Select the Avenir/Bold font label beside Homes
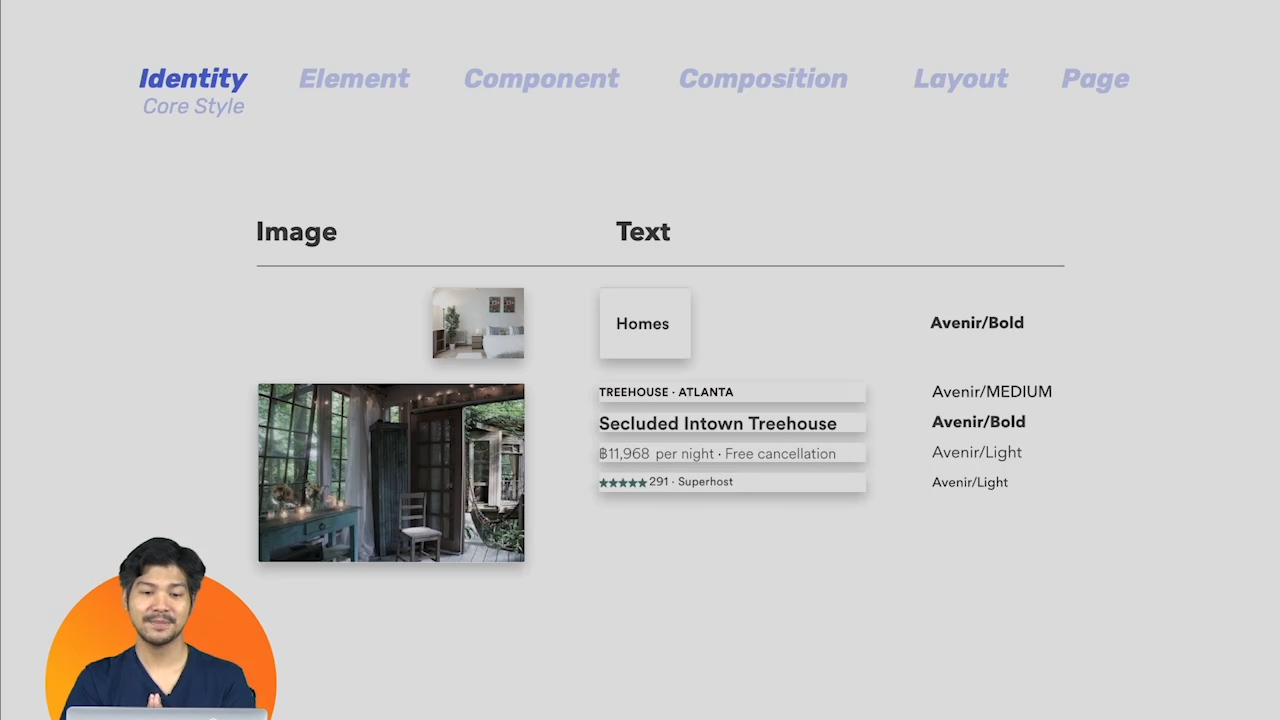The height and width of the screenshot is (720, 1280). click(x=977, y=322)
